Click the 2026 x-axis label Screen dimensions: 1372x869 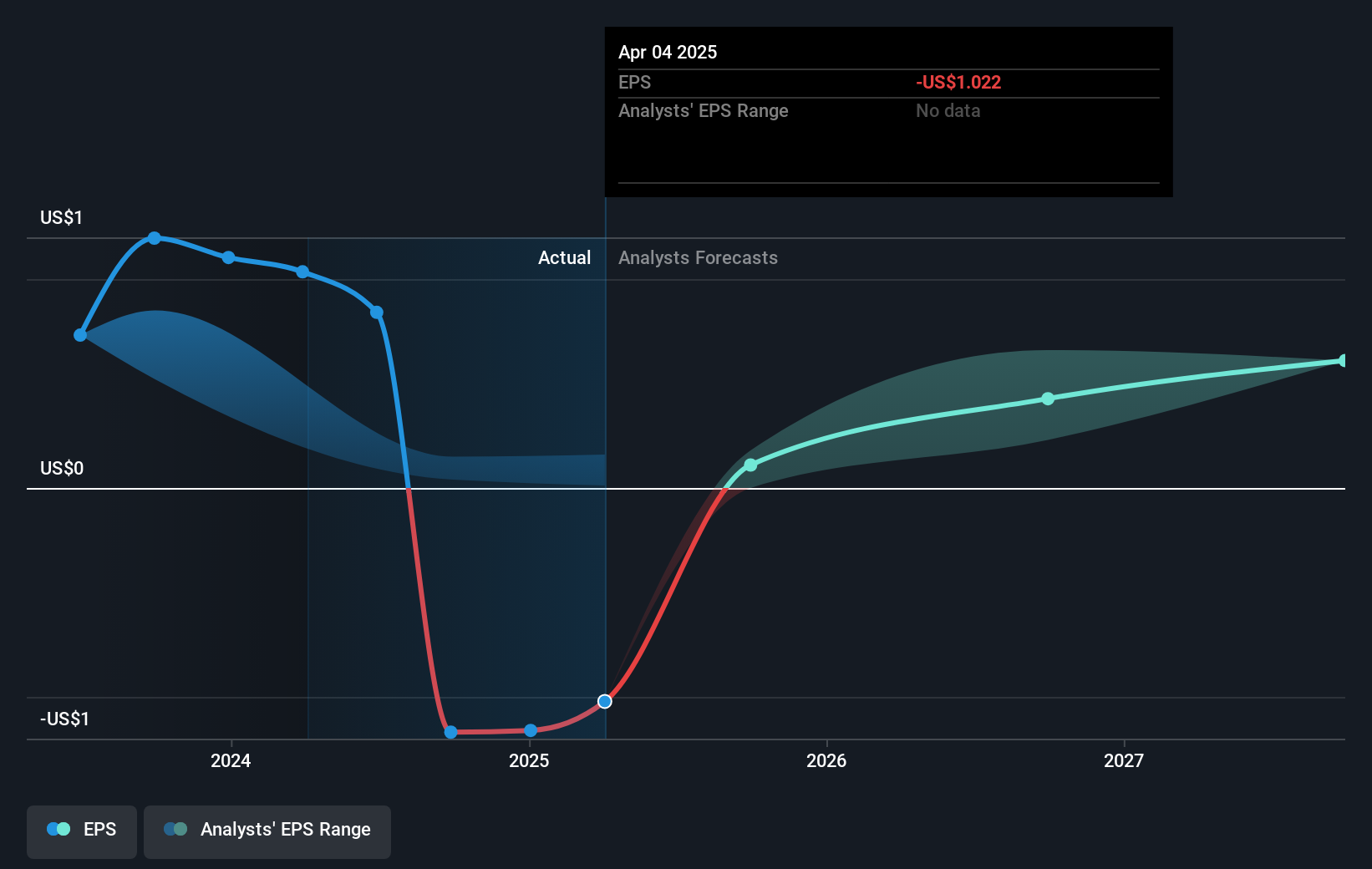tap(826, 760)
